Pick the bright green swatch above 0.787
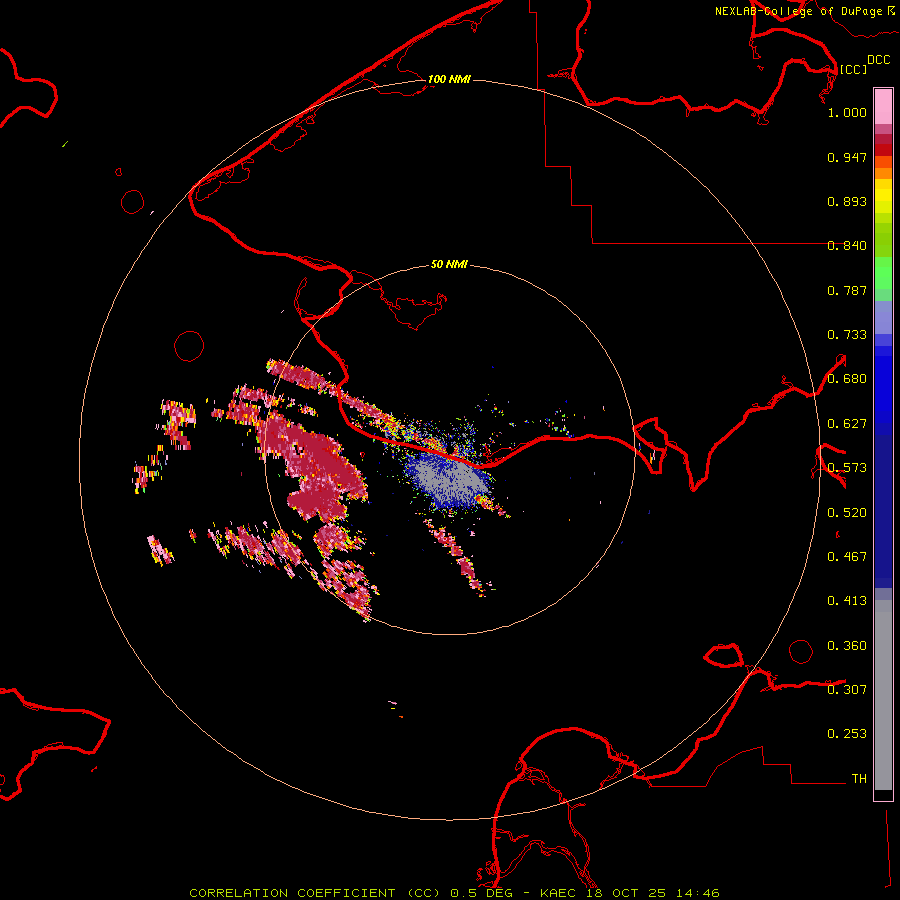 883,273
